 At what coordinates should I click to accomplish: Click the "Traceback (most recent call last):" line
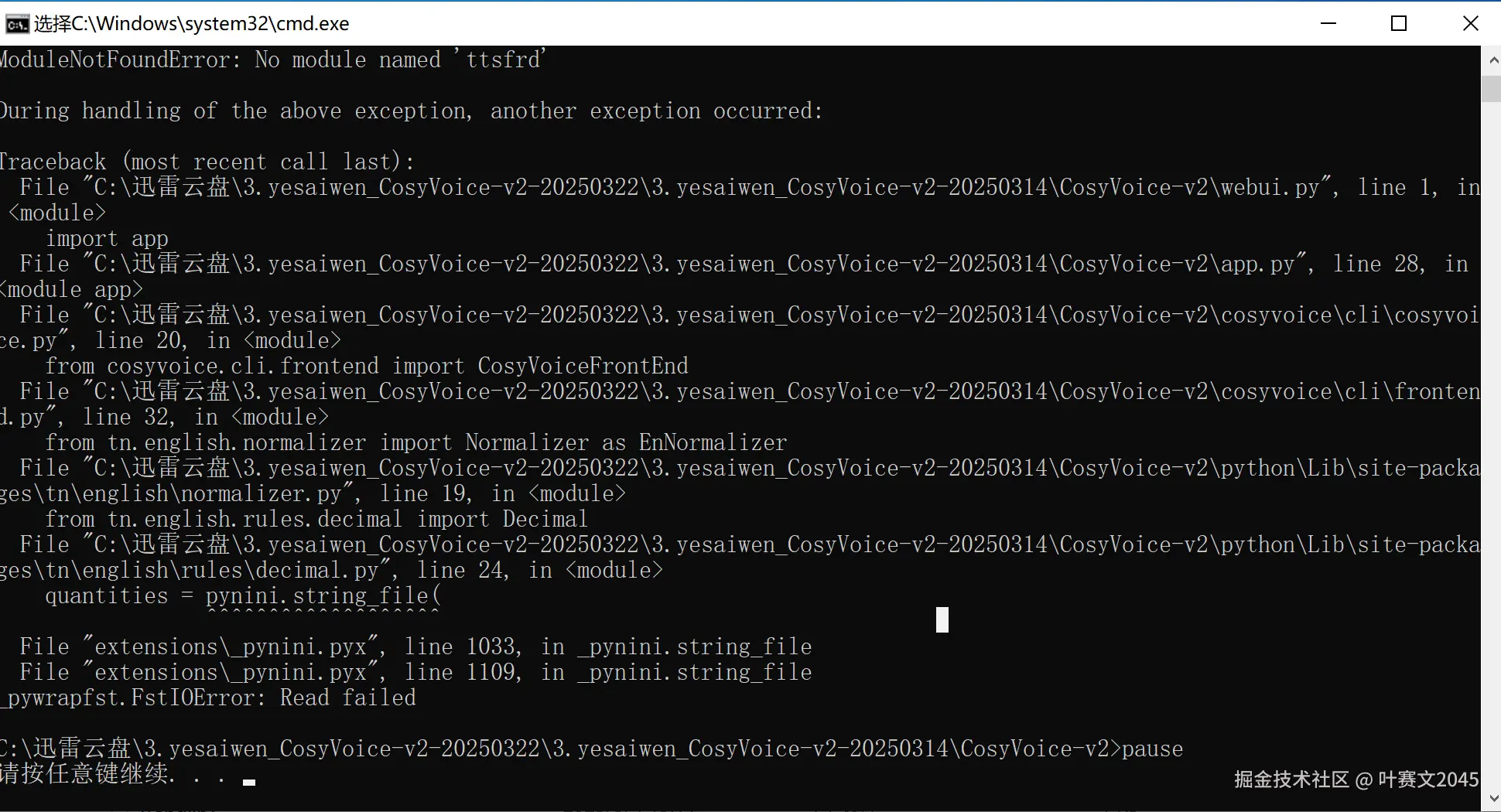(x=207, y=162)
